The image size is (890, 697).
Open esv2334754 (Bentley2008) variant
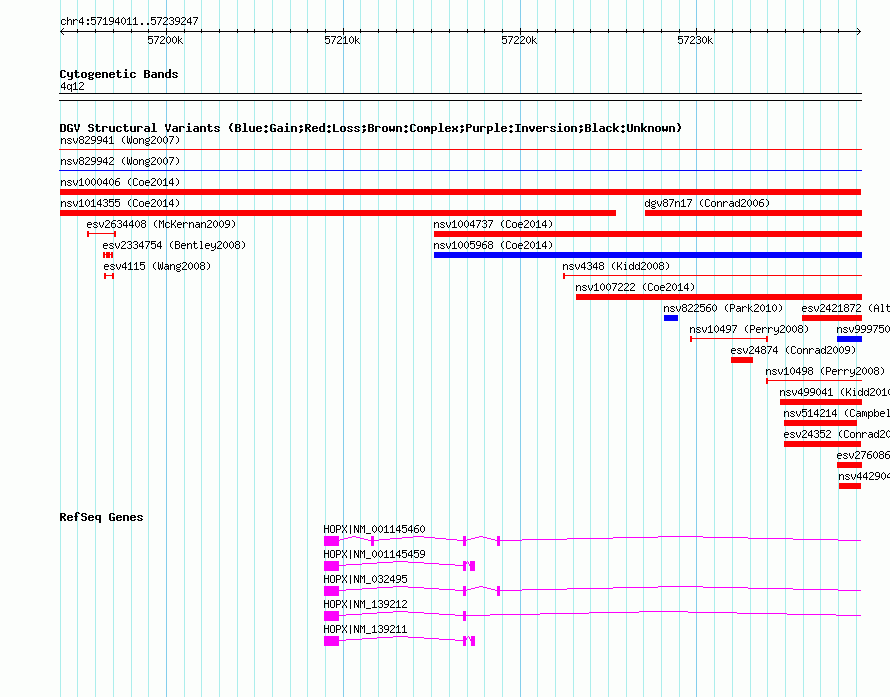[108, 255]
